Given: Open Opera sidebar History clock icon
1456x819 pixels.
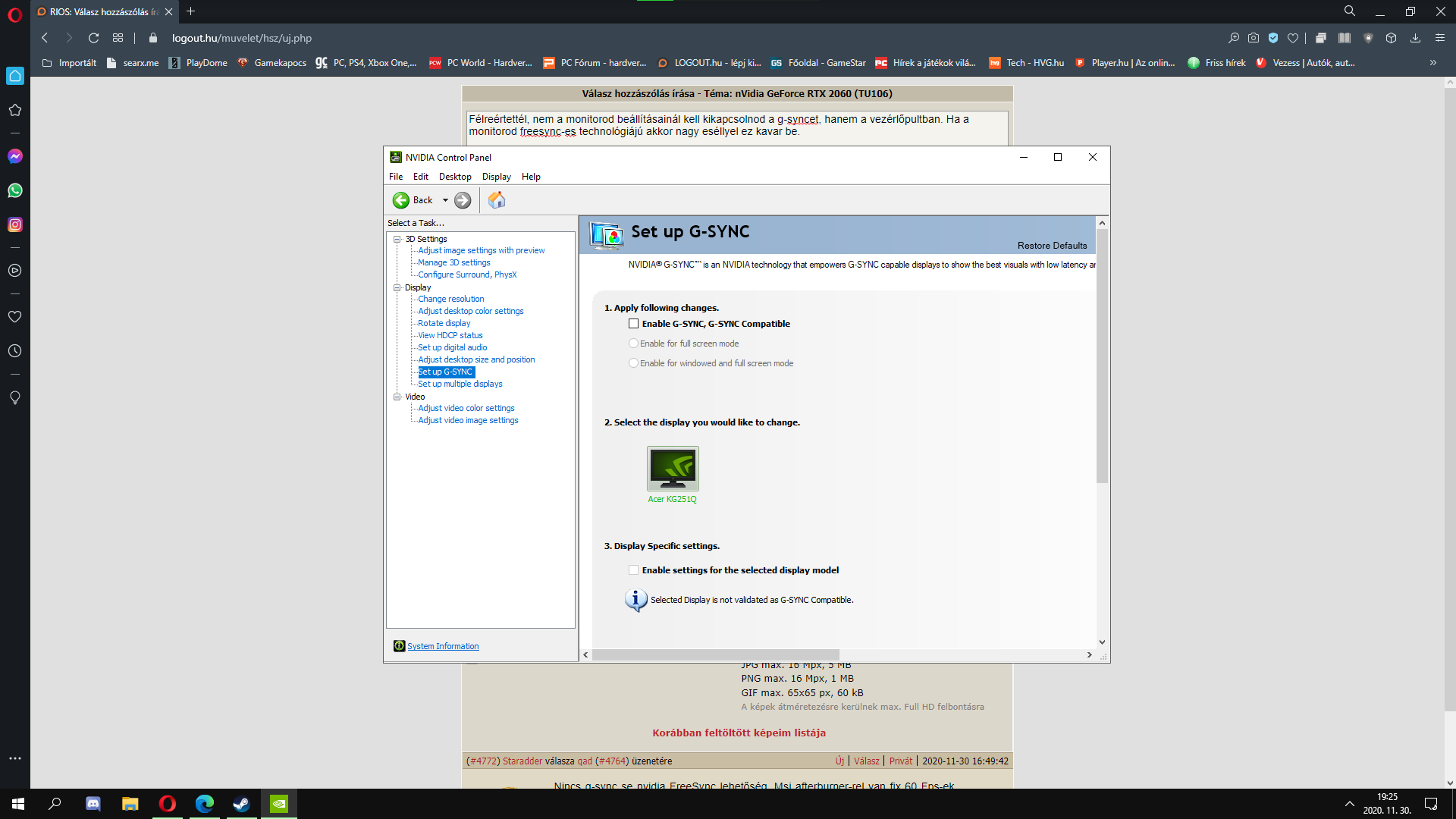Looking at the screenshot, I should (x=15, y=351).
